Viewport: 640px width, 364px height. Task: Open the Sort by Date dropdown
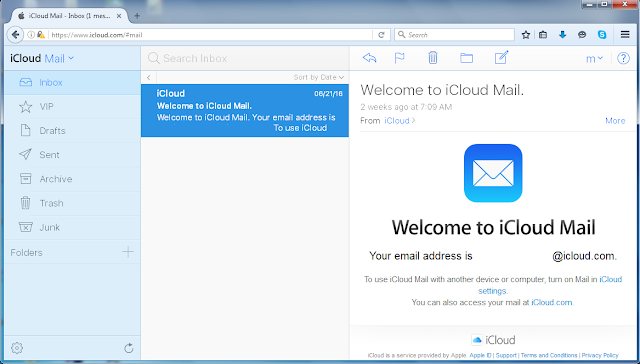(319, 77)
